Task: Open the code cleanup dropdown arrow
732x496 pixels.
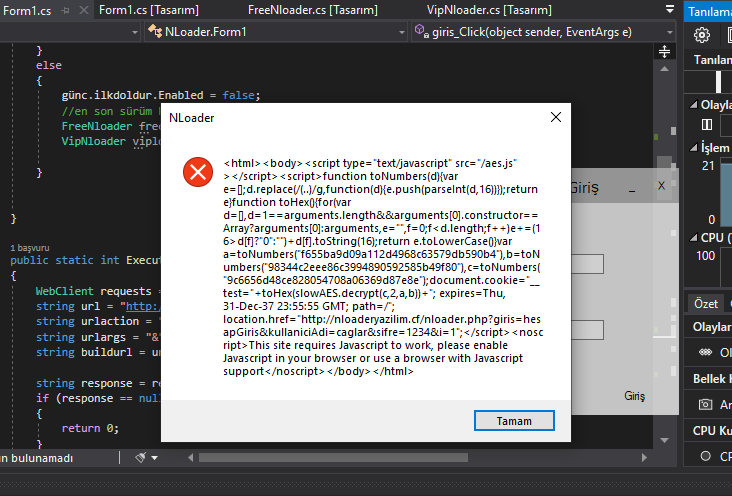Action: click(x=155, y=458)
